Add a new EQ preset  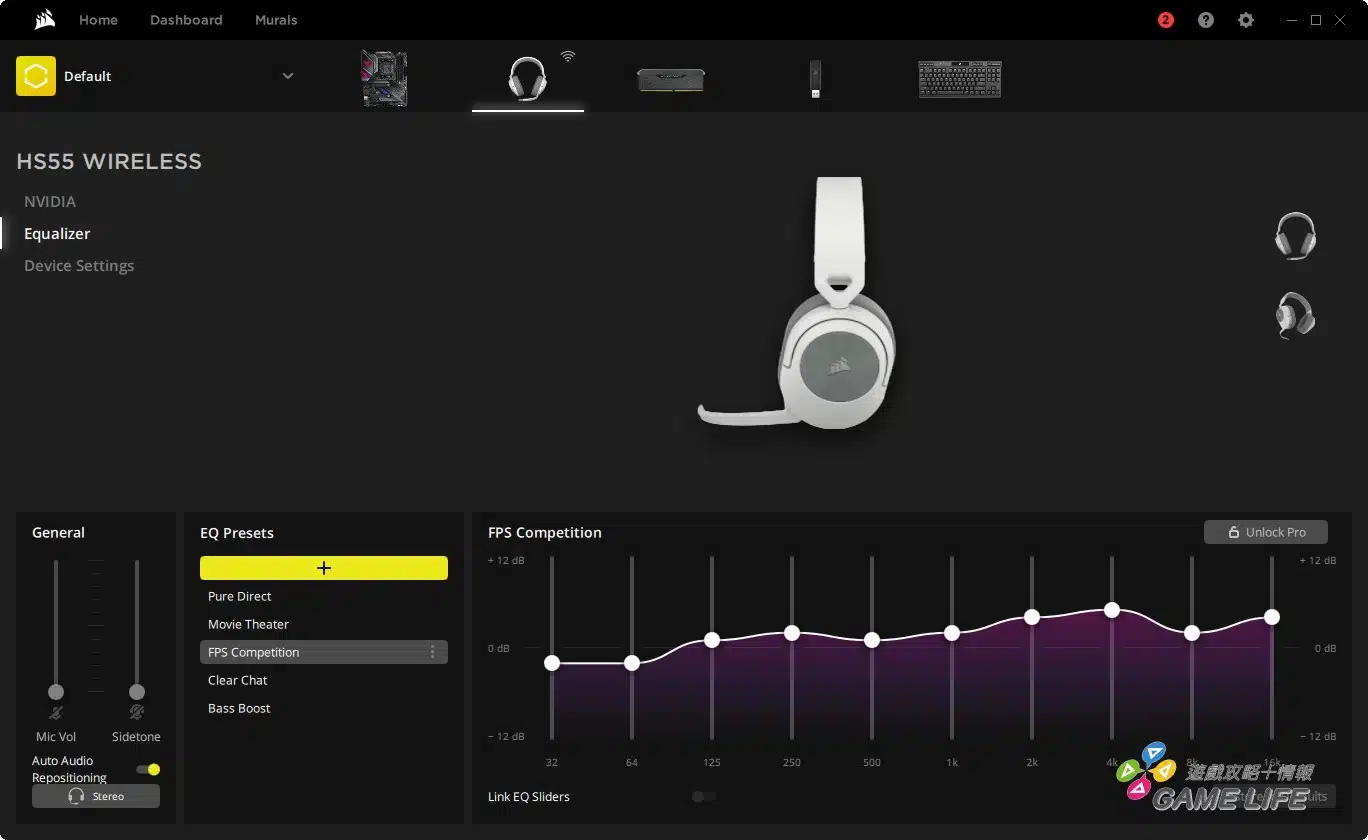coord(323,568)
